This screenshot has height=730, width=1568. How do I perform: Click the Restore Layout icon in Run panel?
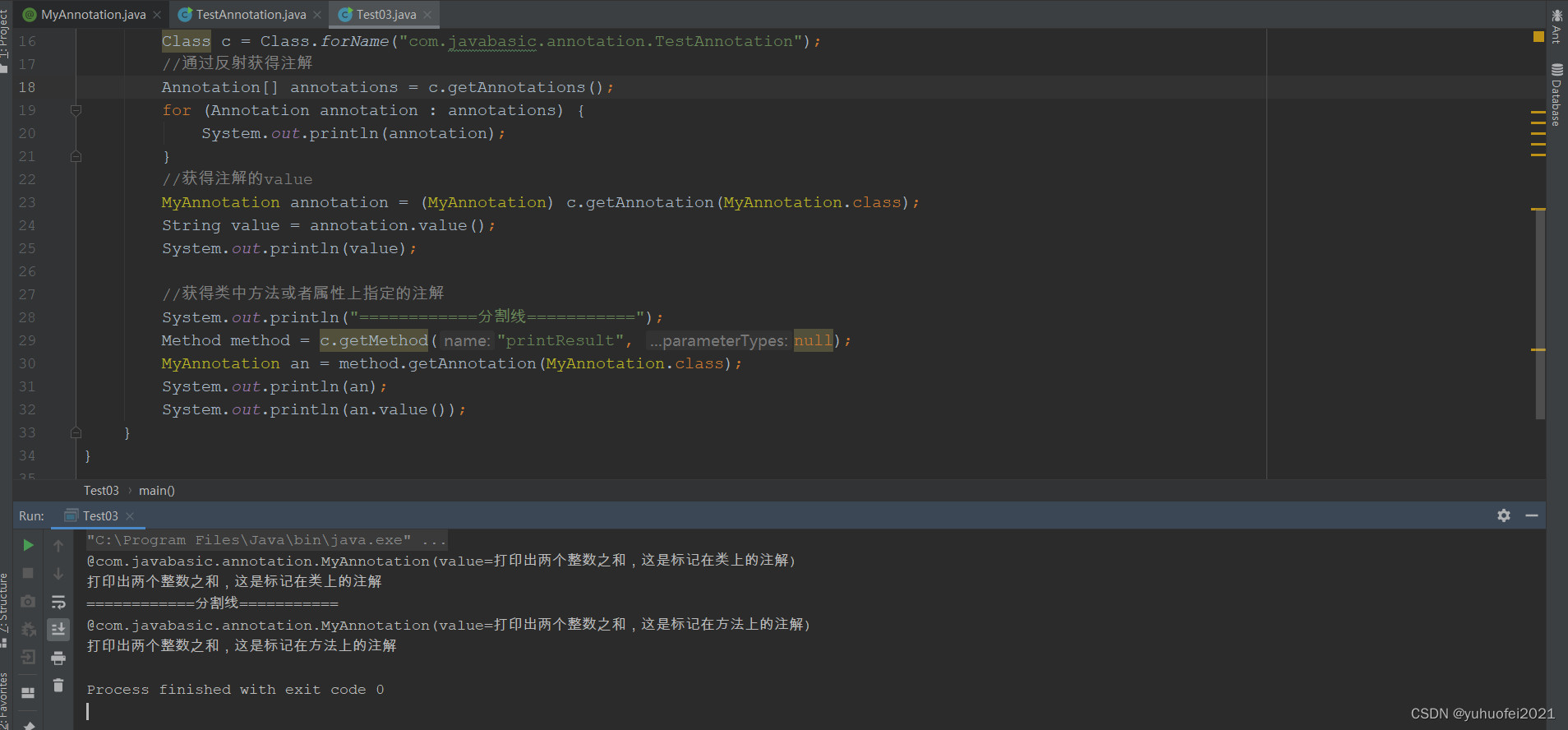click(x=28, y=692)
